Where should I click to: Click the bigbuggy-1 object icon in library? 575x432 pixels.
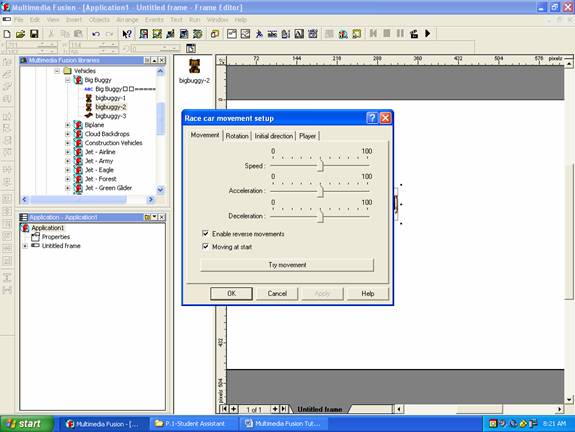(x=88, y=98)
